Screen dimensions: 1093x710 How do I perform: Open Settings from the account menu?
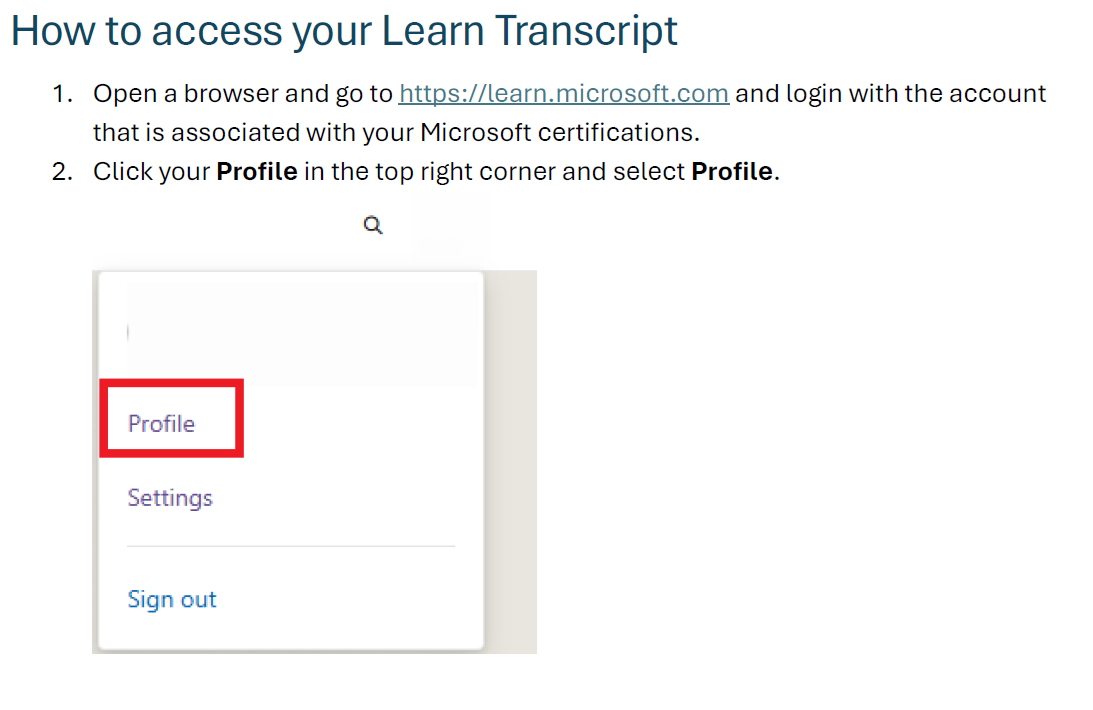[x=170, y=498]
